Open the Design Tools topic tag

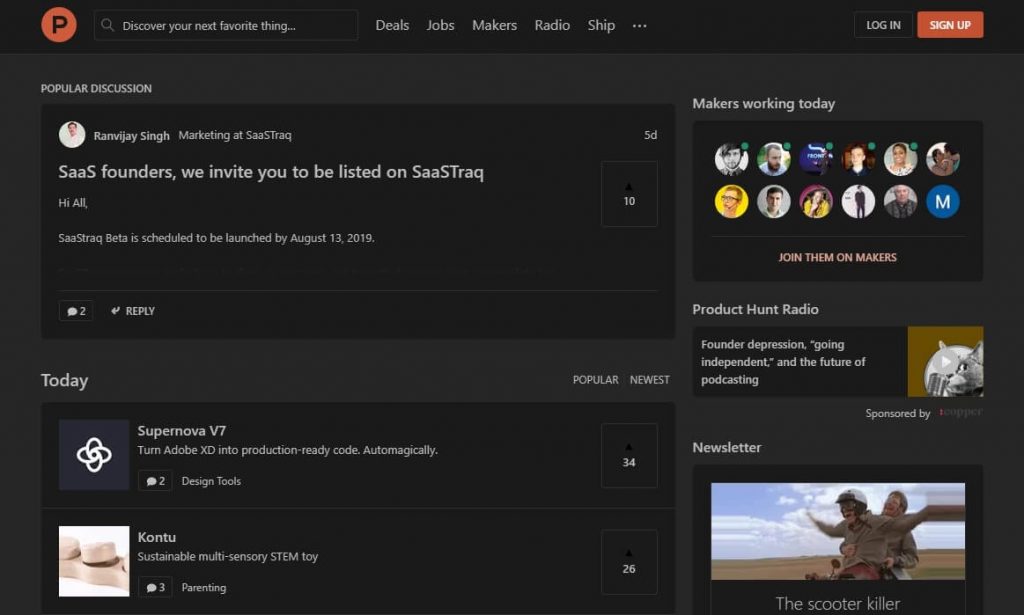coord(211,481)
